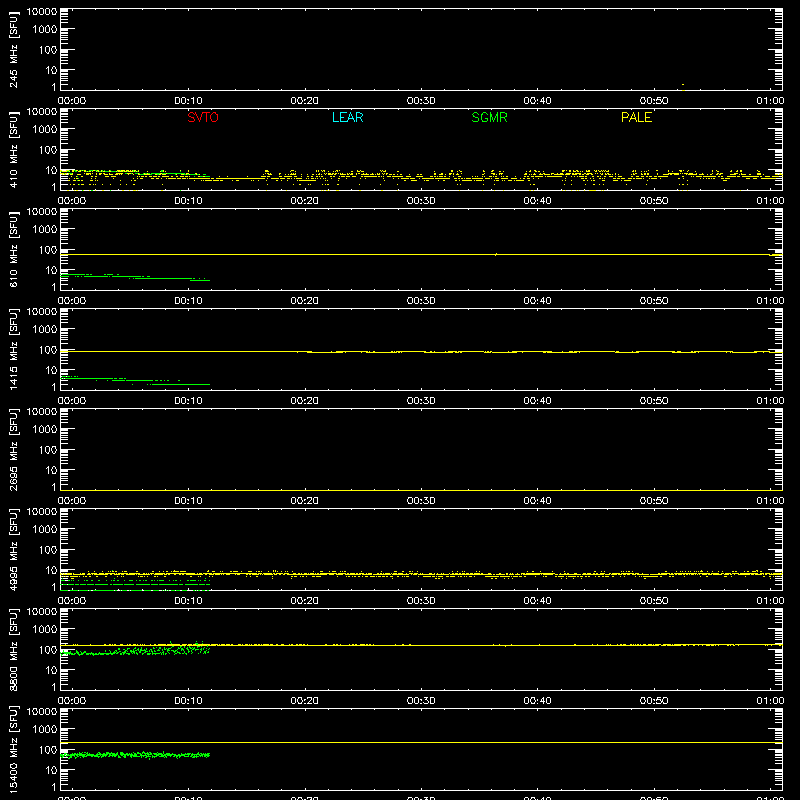Viewport: 800px width, 800px height.
Task: Select the '2695 MHz [SFU]' axis title
Action: click(13, 449)
